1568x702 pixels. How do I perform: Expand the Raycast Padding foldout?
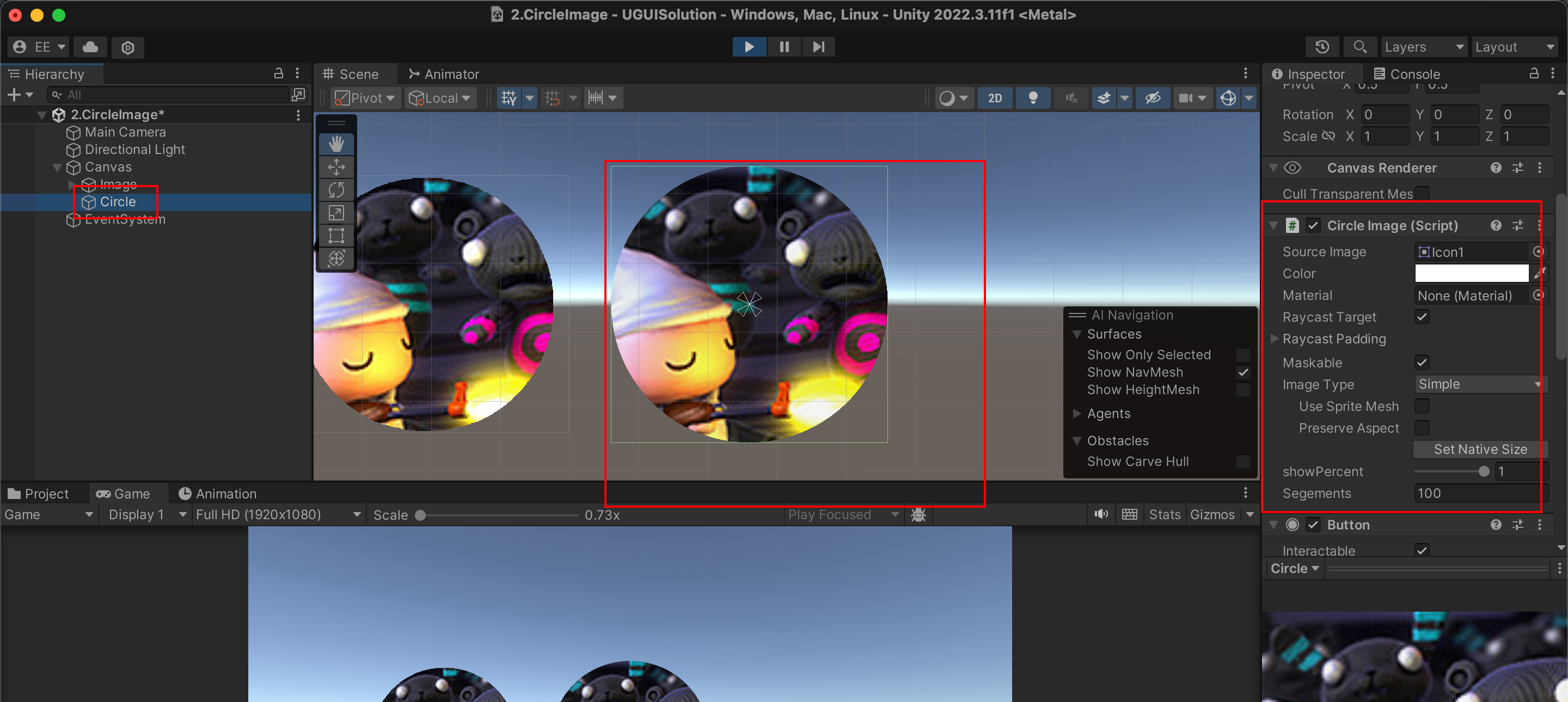pyautogui.click(x=1275, y=339)
